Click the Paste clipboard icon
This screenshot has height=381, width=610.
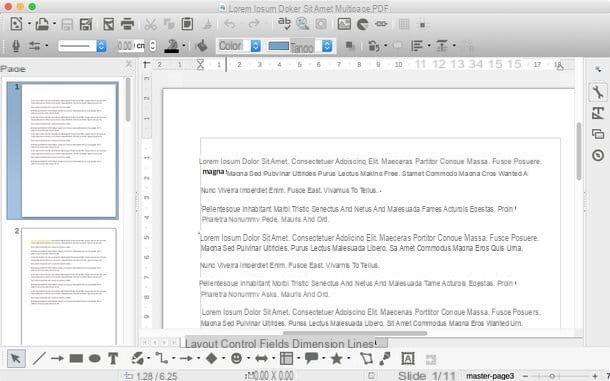[x=187, y=24]
